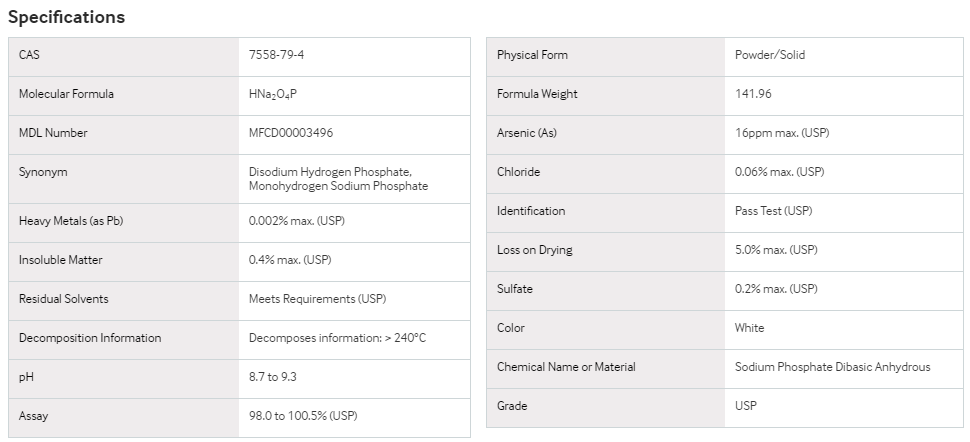Select Sodium Phosphate Dibasic Anhydrous name
The image size is (970, 442).
pos(833,367)
